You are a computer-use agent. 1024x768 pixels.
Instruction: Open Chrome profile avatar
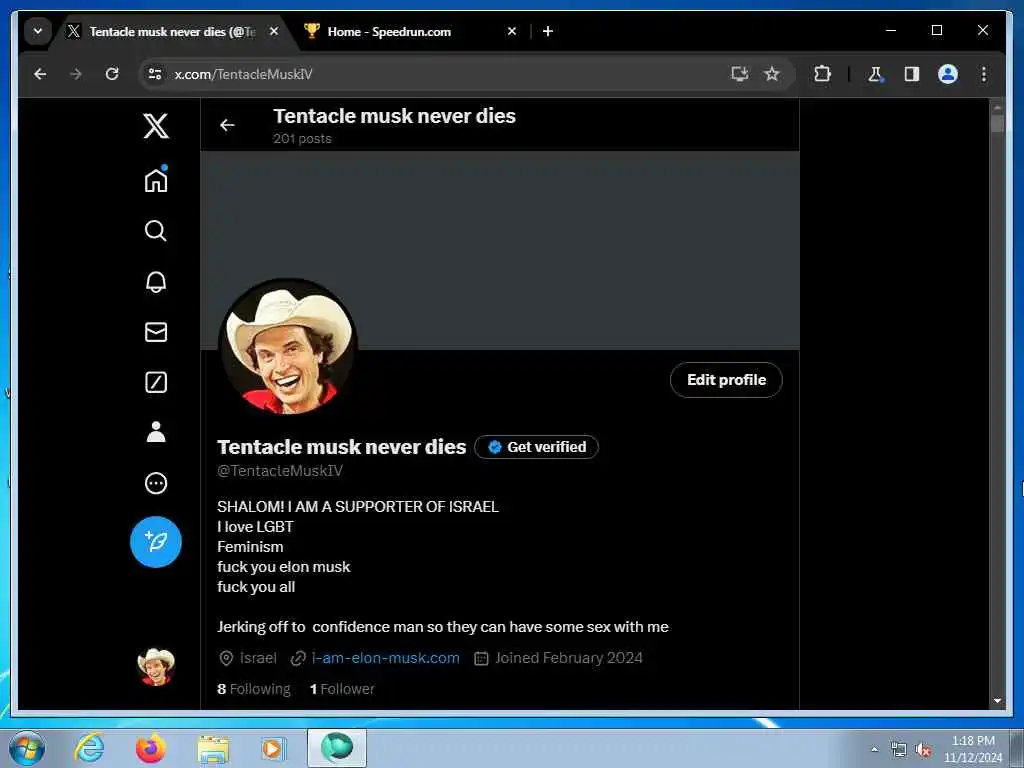tap(948, 74)
